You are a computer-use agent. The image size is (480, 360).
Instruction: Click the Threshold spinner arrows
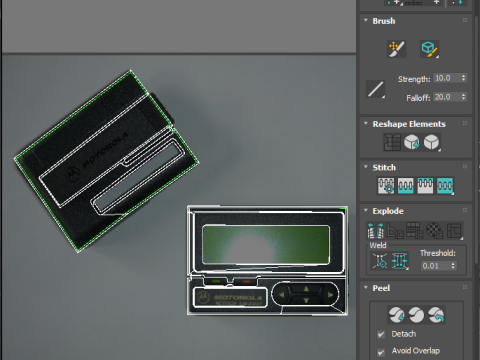453,266
